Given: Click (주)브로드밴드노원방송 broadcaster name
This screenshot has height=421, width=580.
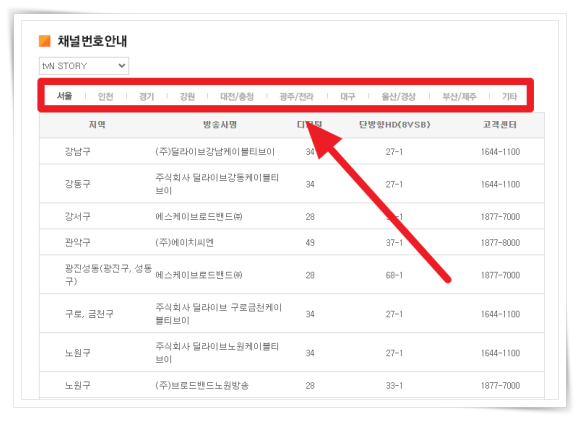Looking at the screenshot, I should click(x=202, y=385).
